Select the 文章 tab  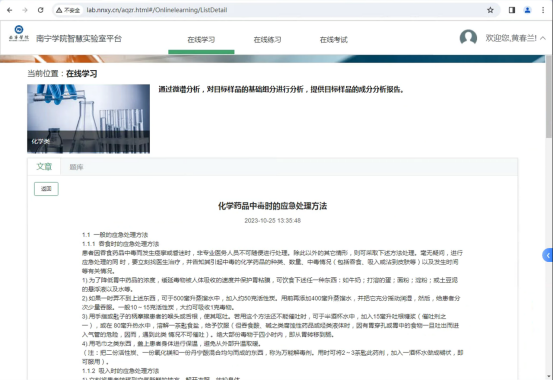point(44,167)
